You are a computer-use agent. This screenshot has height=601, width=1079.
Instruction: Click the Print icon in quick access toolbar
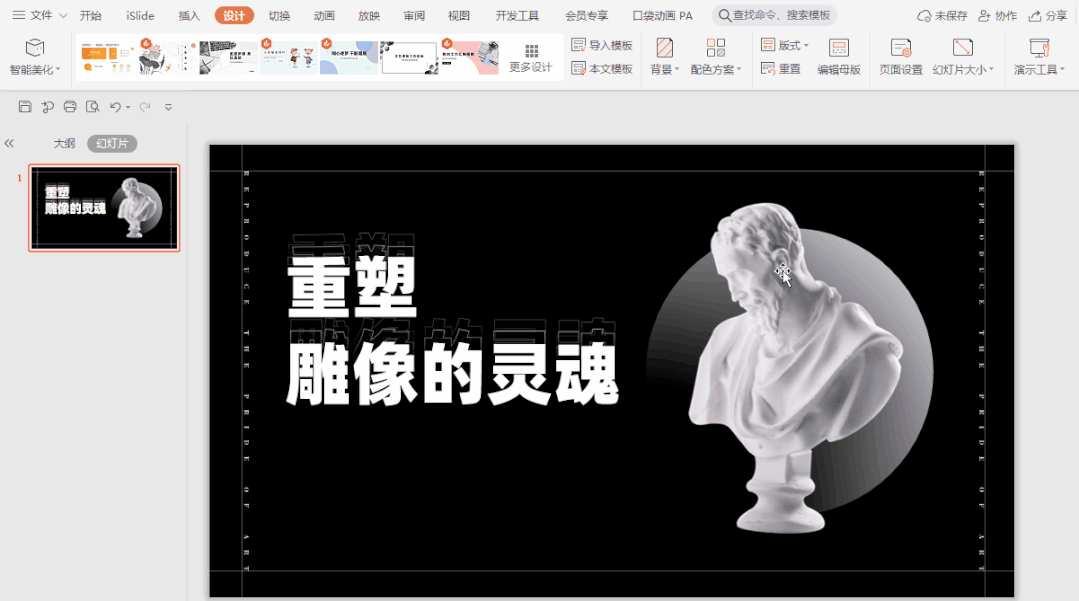tap(70, 107)
